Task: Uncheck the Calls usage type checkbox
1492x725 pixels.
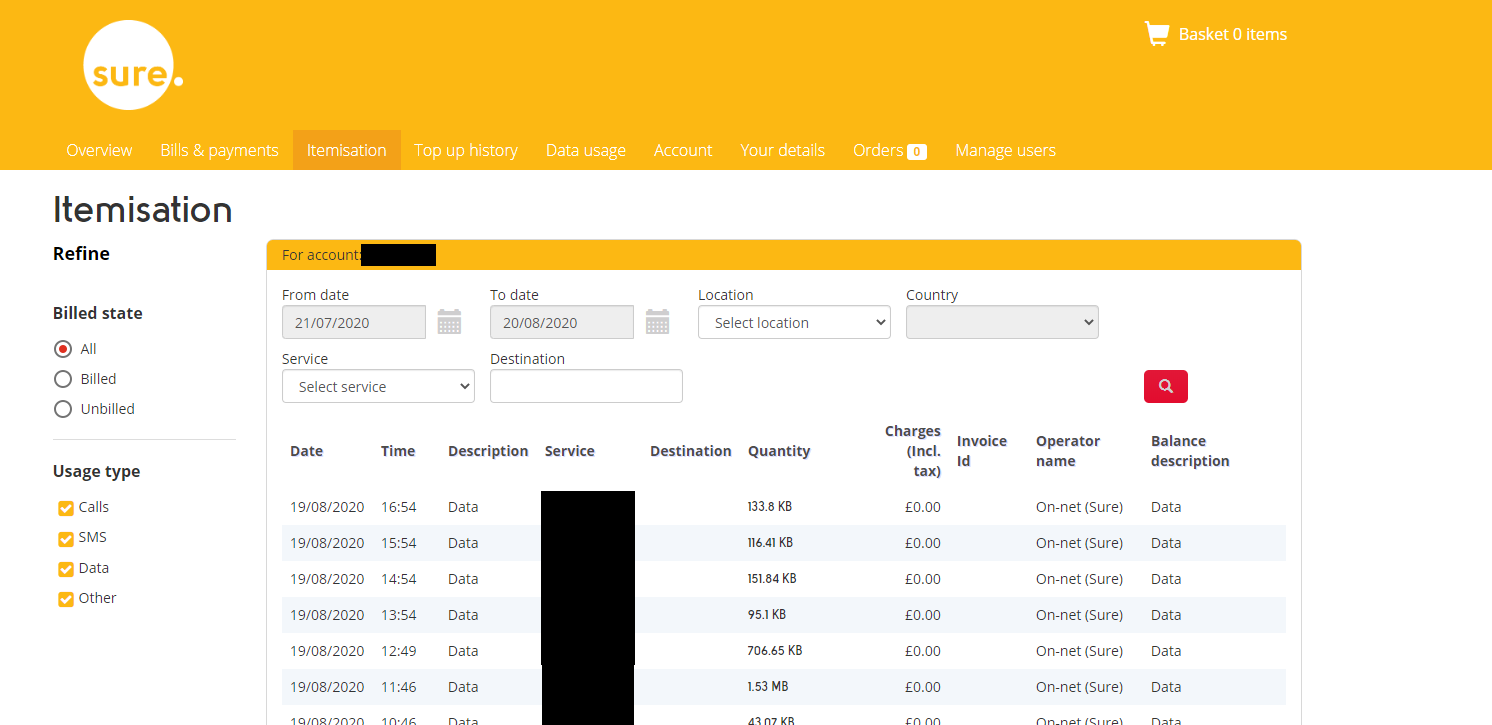Action: [x=66, y=508]
